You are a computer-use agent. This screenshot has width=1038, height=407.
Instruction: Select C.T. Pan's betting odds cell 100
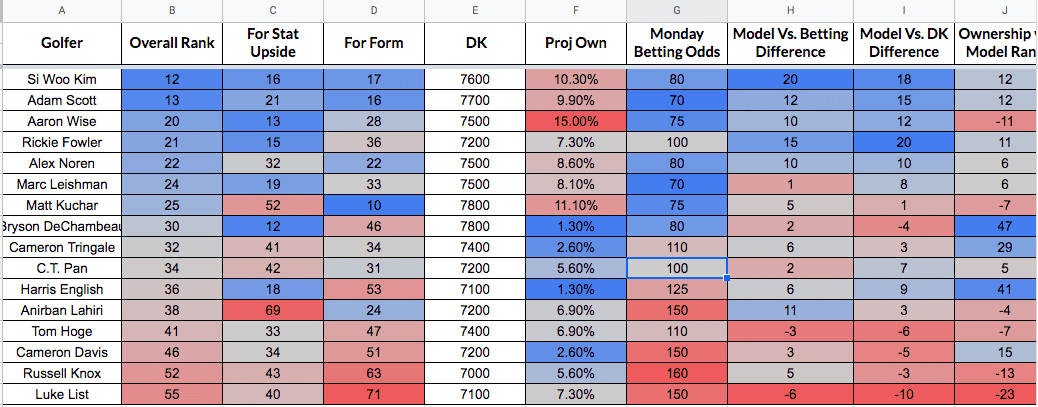pos(677,269)
